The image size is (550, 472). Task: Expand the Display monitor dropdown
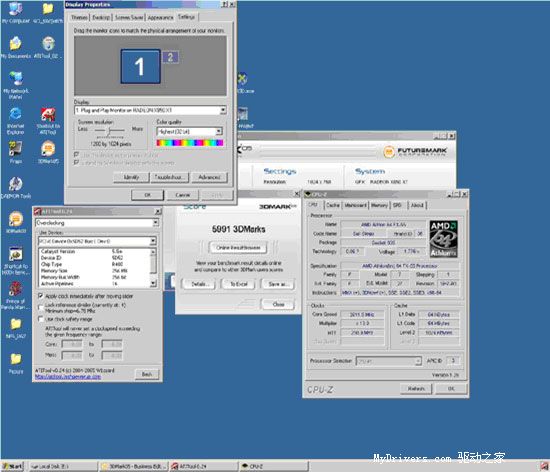pyautogui.click(x=223, y=110)
